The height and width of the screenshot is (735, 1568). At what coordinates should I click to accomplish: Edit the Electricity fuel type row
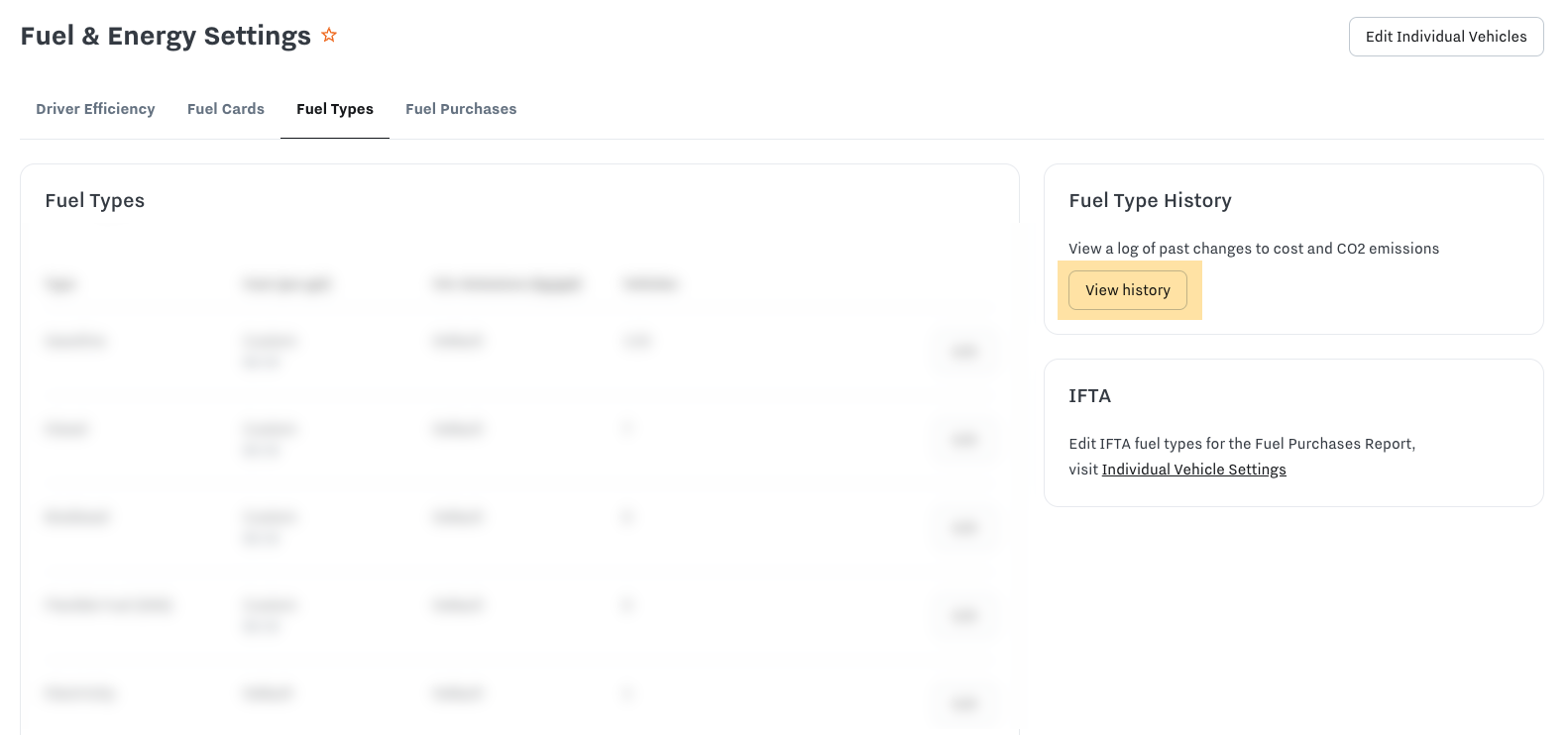pyautogui.click(x=963, y=703)
